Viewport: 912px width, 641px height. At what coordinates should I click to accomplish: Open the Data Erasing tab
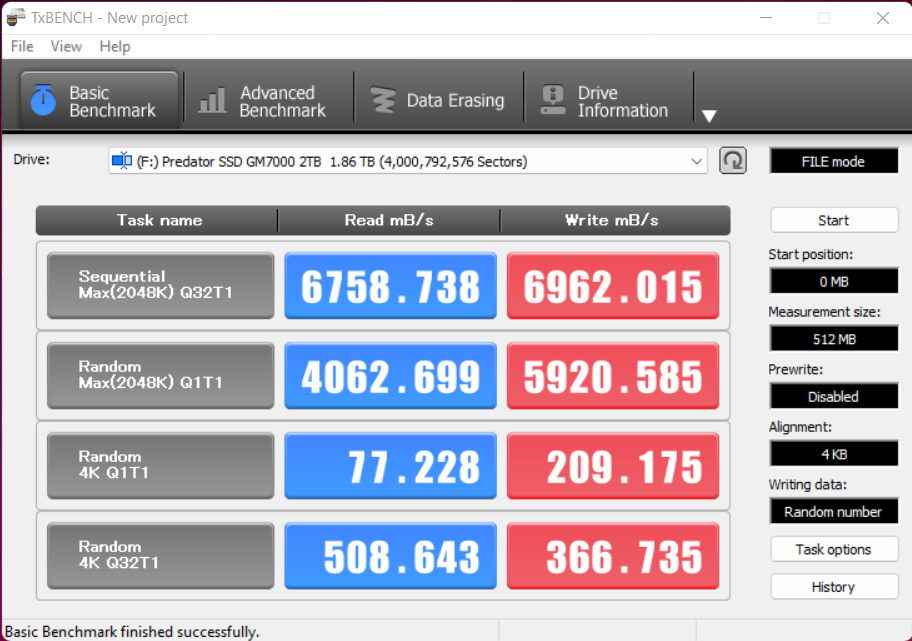[437, 101]
